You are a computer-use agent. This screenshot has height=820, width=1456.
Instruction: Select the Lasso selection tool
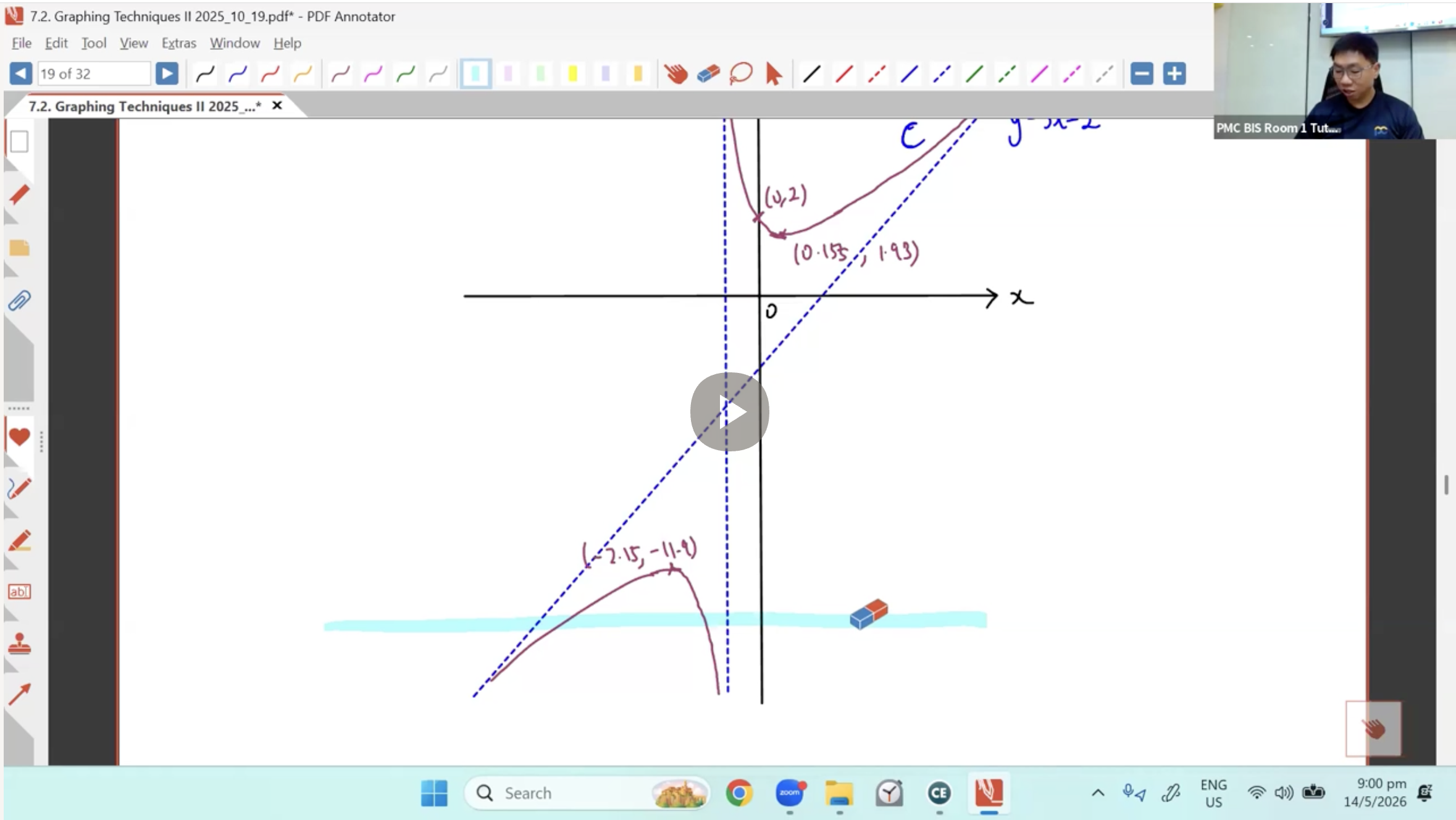click(741, 74)
